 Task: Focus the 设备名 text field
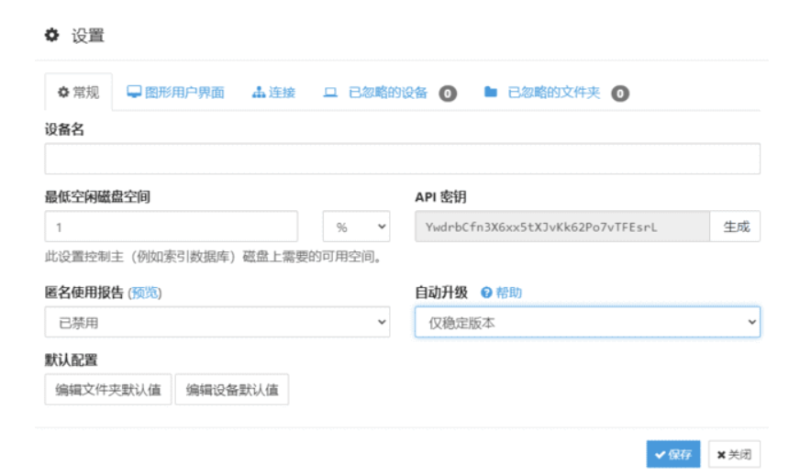click(x=402, y=159)
